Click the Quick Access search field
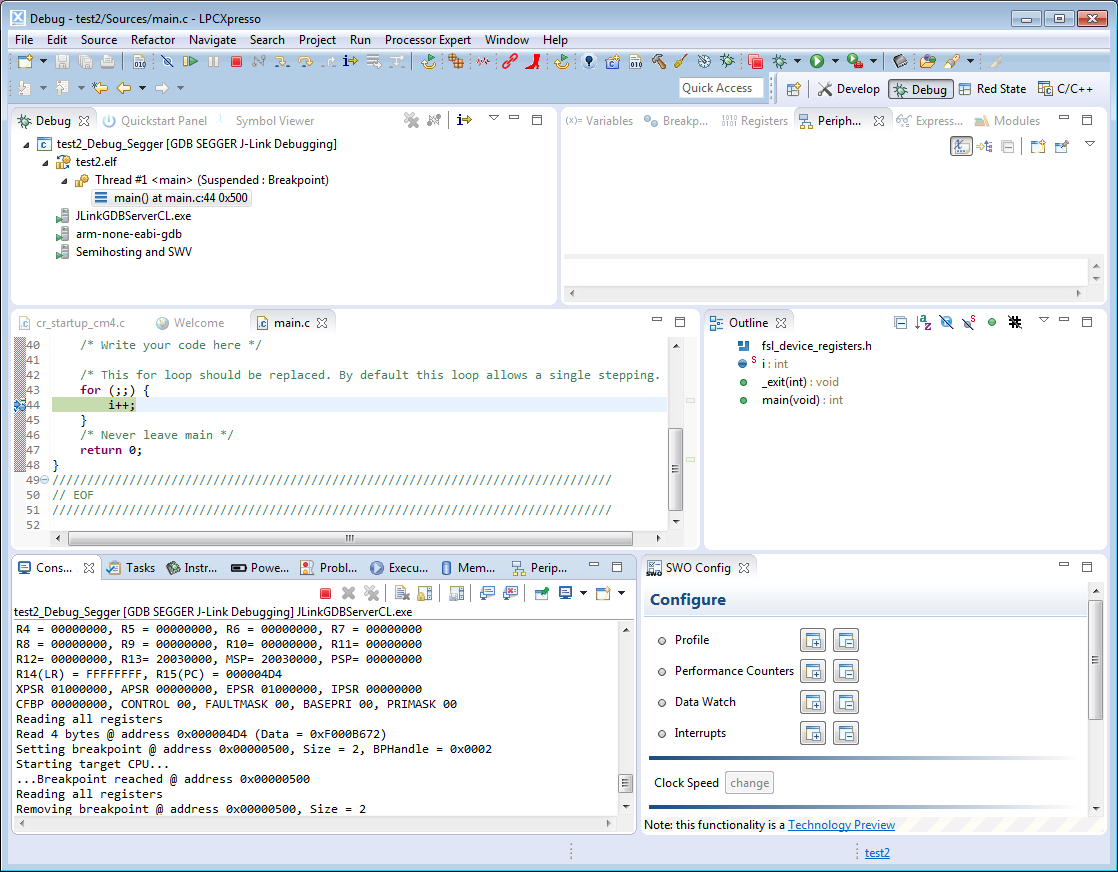The width and height of the screenshot is (1118, 872). [720, 88]
